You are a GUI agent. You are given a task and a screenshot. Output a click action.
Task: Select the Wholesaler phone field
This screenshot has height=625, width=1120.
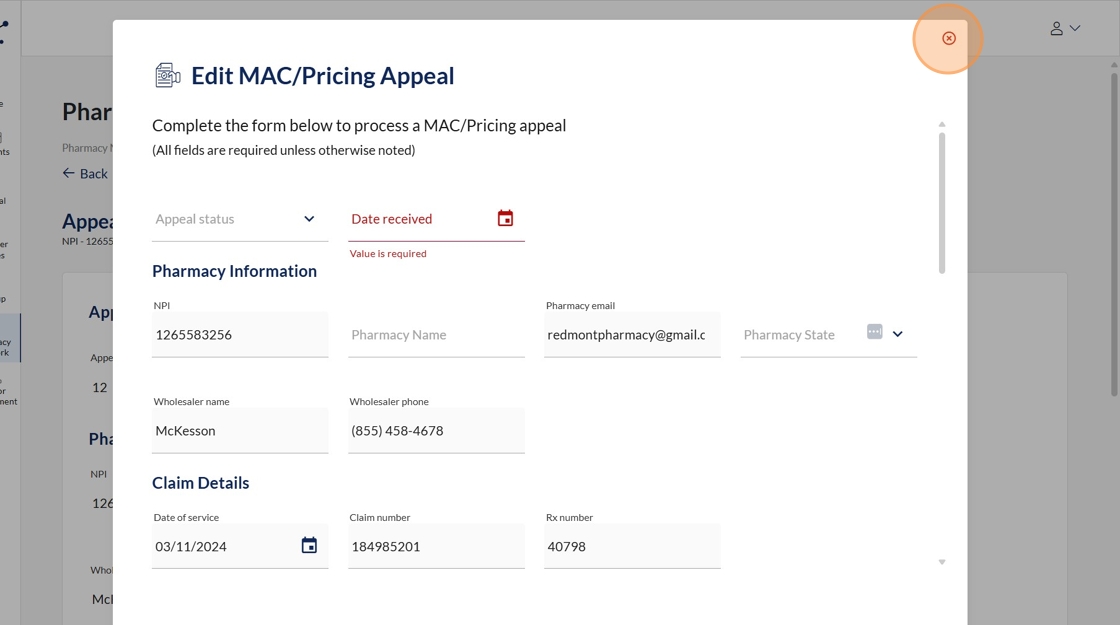(x=436, y=431)
